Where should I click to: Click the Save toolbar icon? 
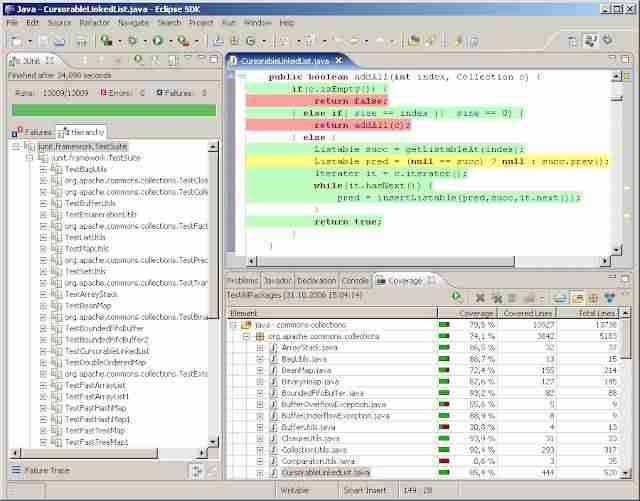coord(44,41)
